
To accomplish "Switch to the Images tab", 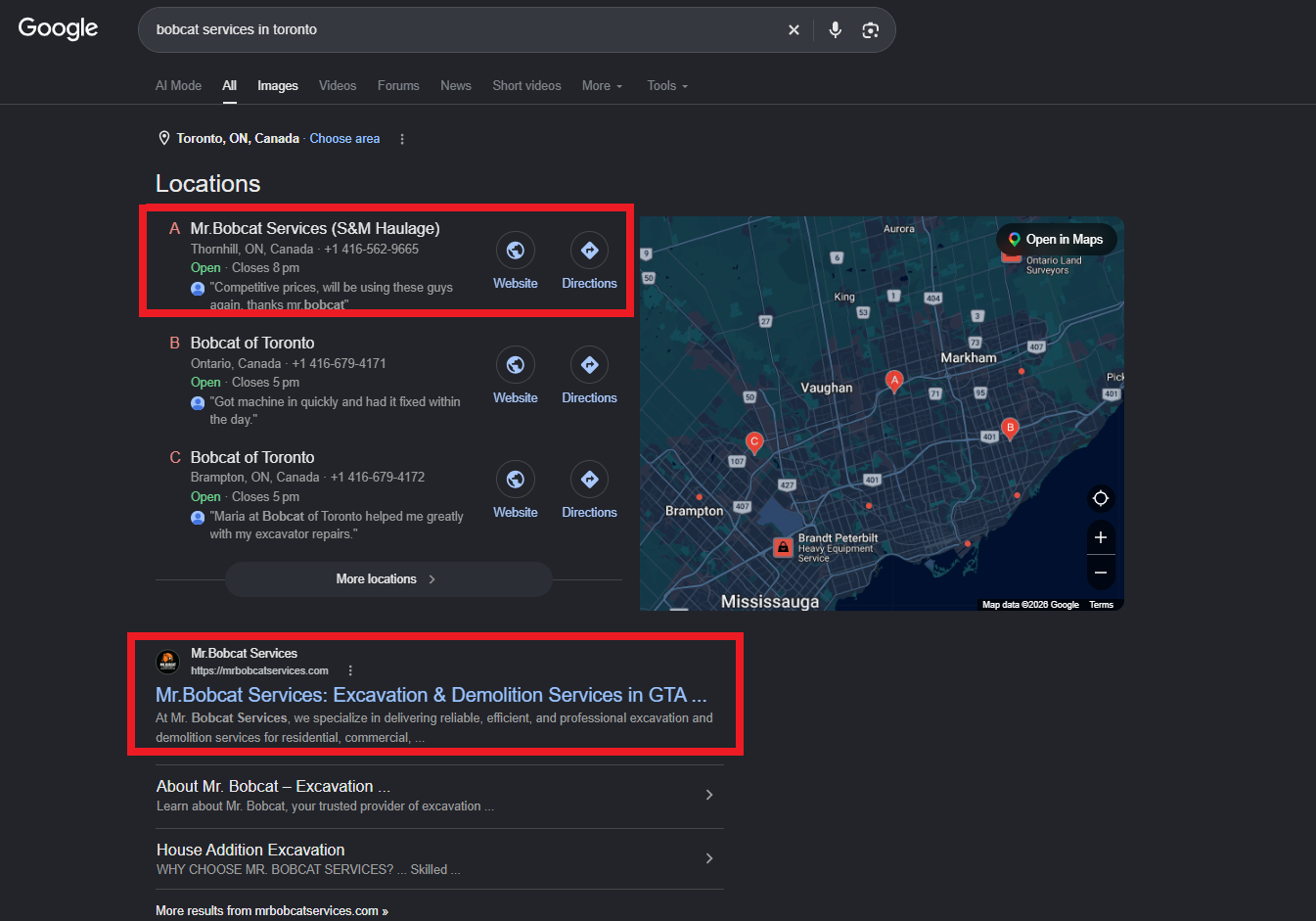I will 278,86.
